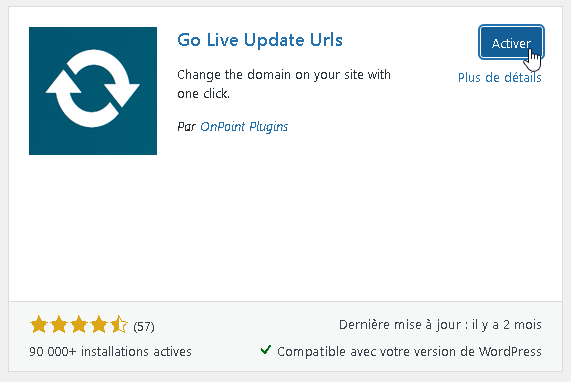Visit the OnPoint Plugins author link
This screenshot has height=382, width=571.
244,126
